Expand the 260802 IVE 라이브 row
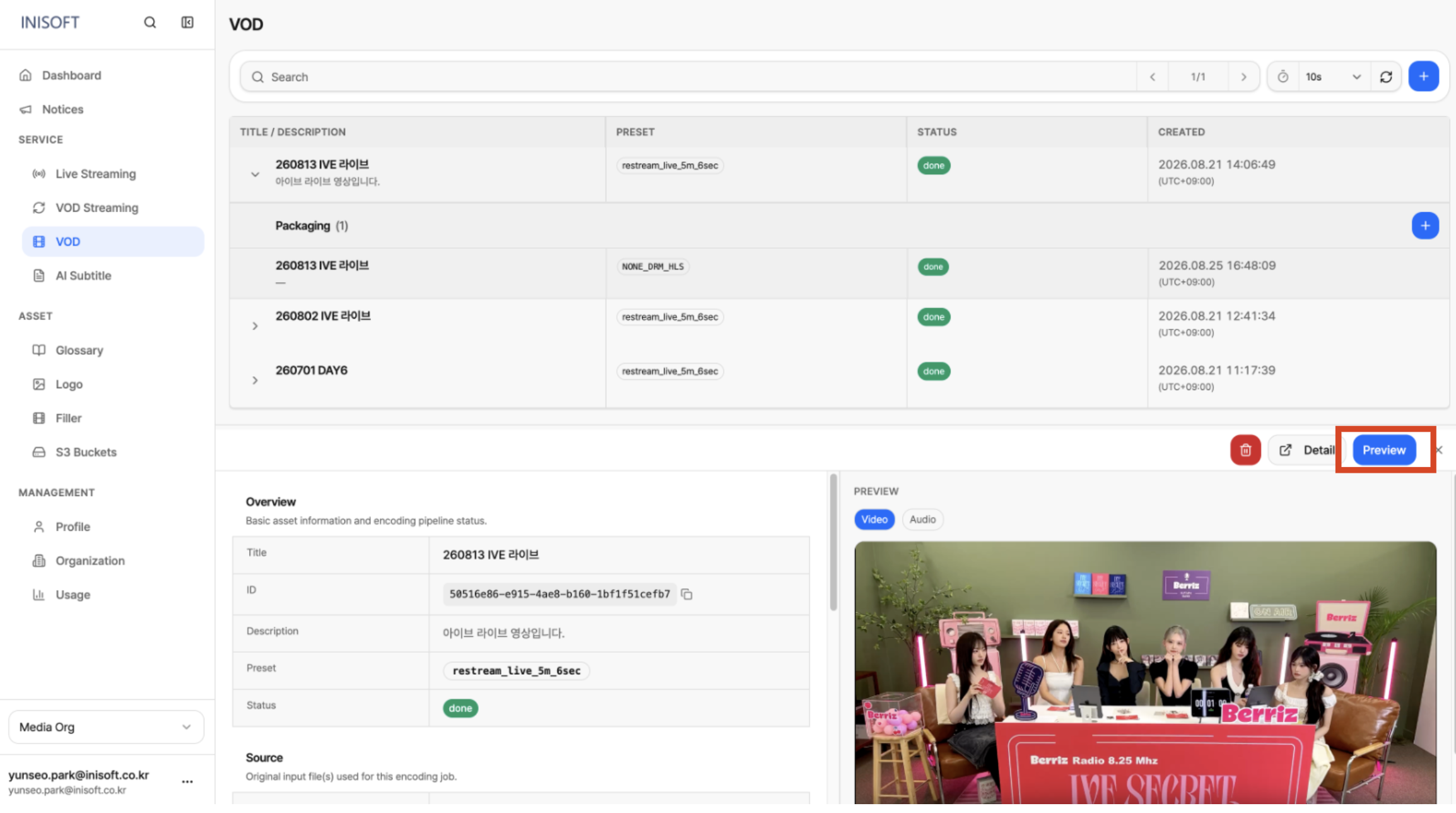The width and height of the screenshot is (1456, 813). coord(255,326)
